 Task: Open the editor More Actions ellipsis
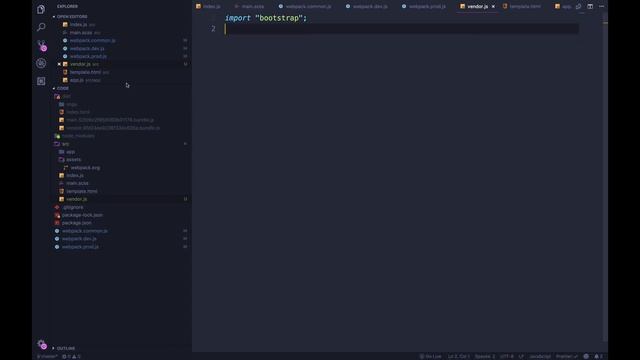coord(601,6)
